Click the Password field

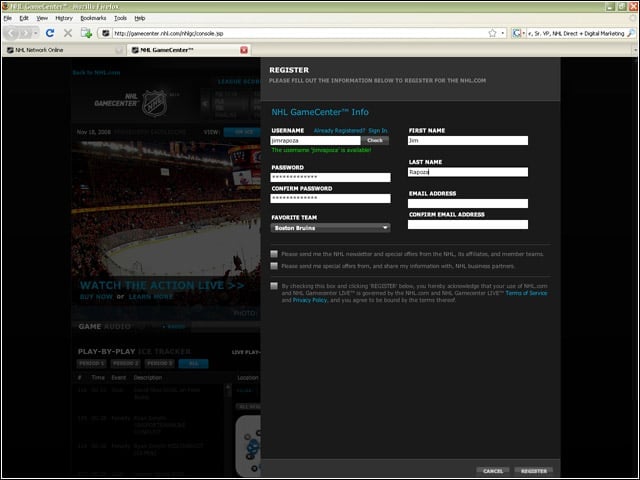(330, 177)
